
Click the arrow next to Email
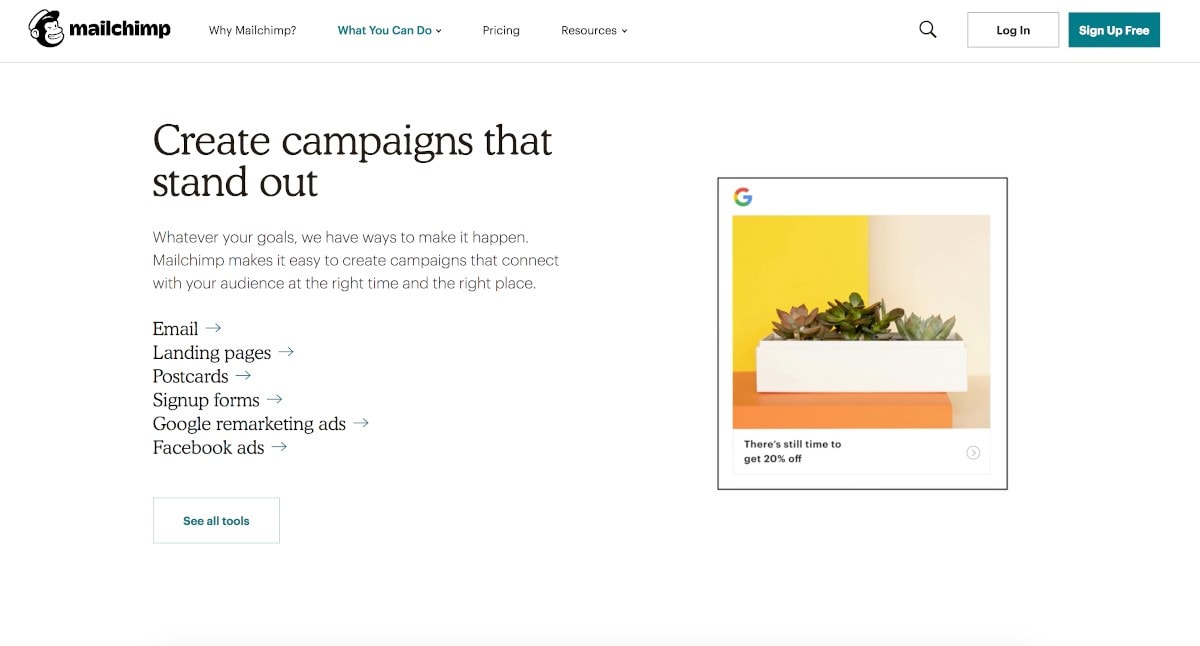[x=213, y=328]
